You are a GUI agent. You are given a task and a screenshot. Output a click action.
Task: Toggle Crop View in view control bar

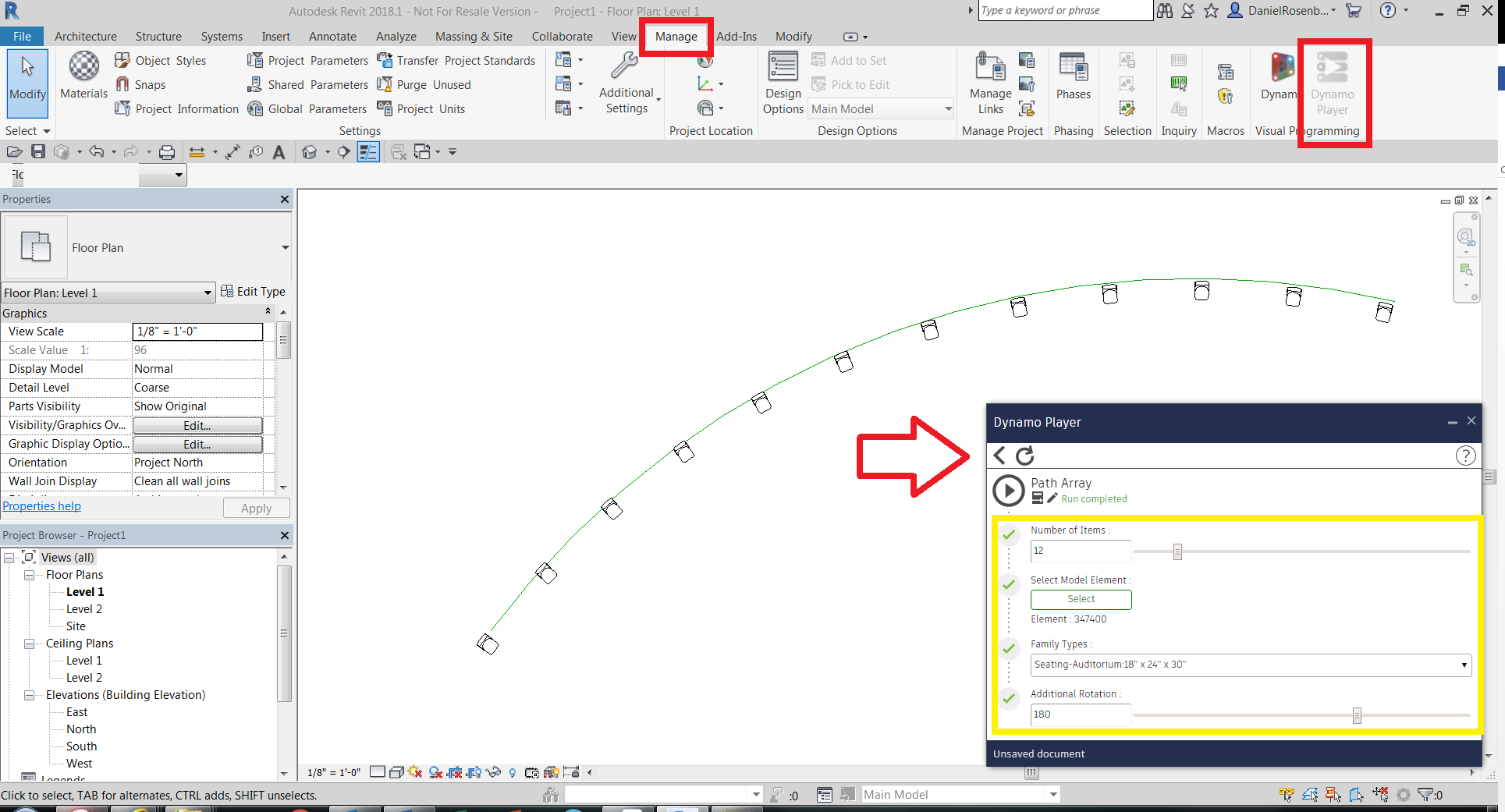pos(454,772)
